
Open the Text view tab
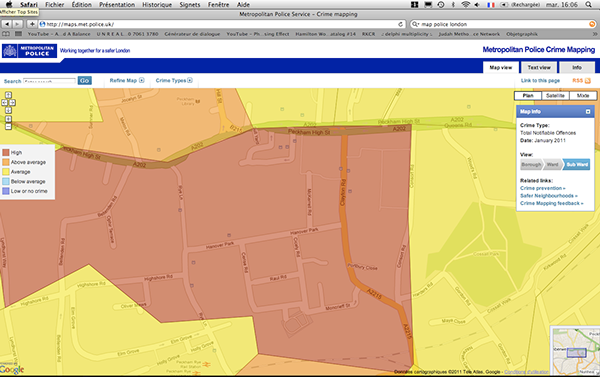pyautogui.click(x=539, y=67)
